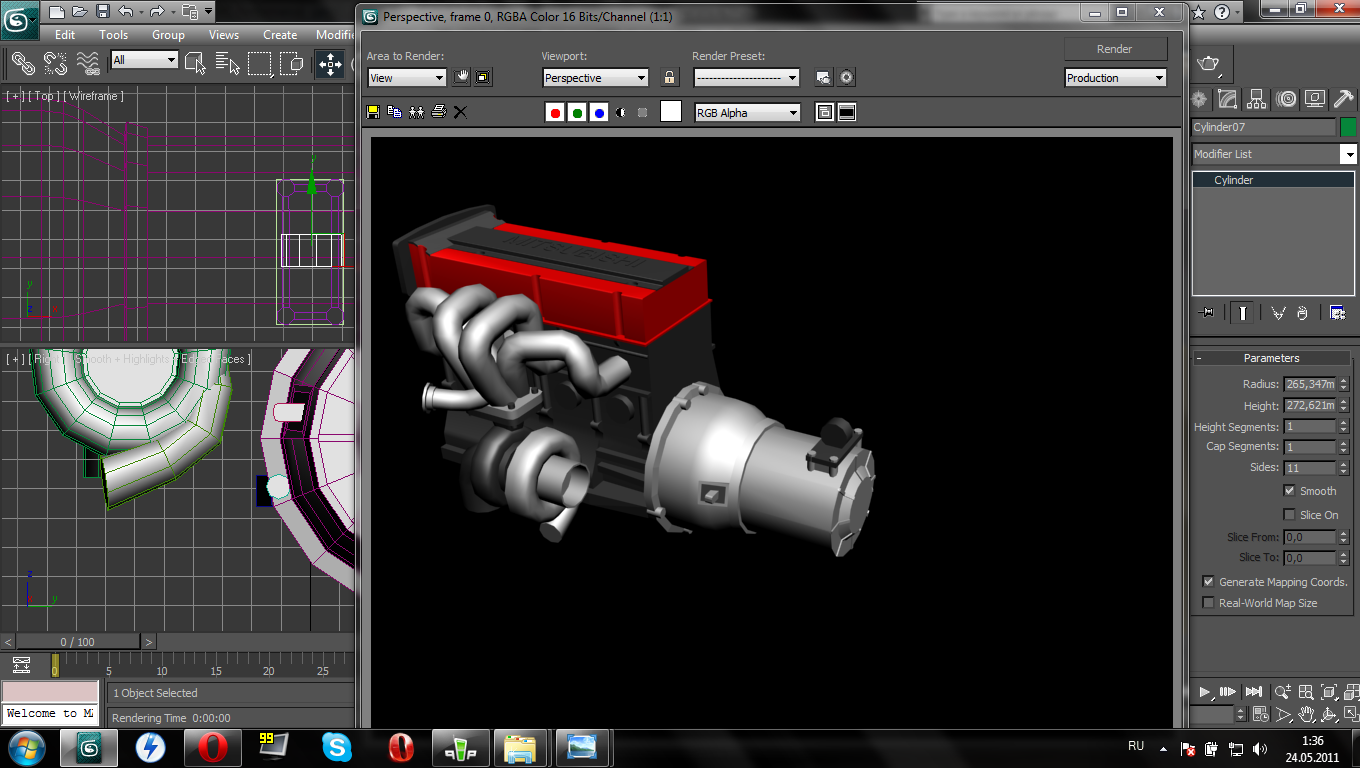
Task: Open the Utilities hammer panel icon
Action: (x=1344, y=99)
